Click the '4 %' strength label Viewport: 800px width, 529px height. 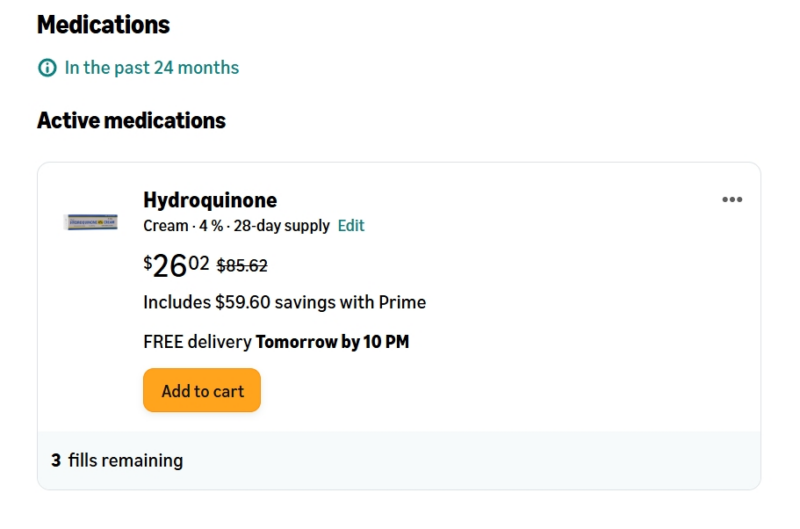[210, 226]
